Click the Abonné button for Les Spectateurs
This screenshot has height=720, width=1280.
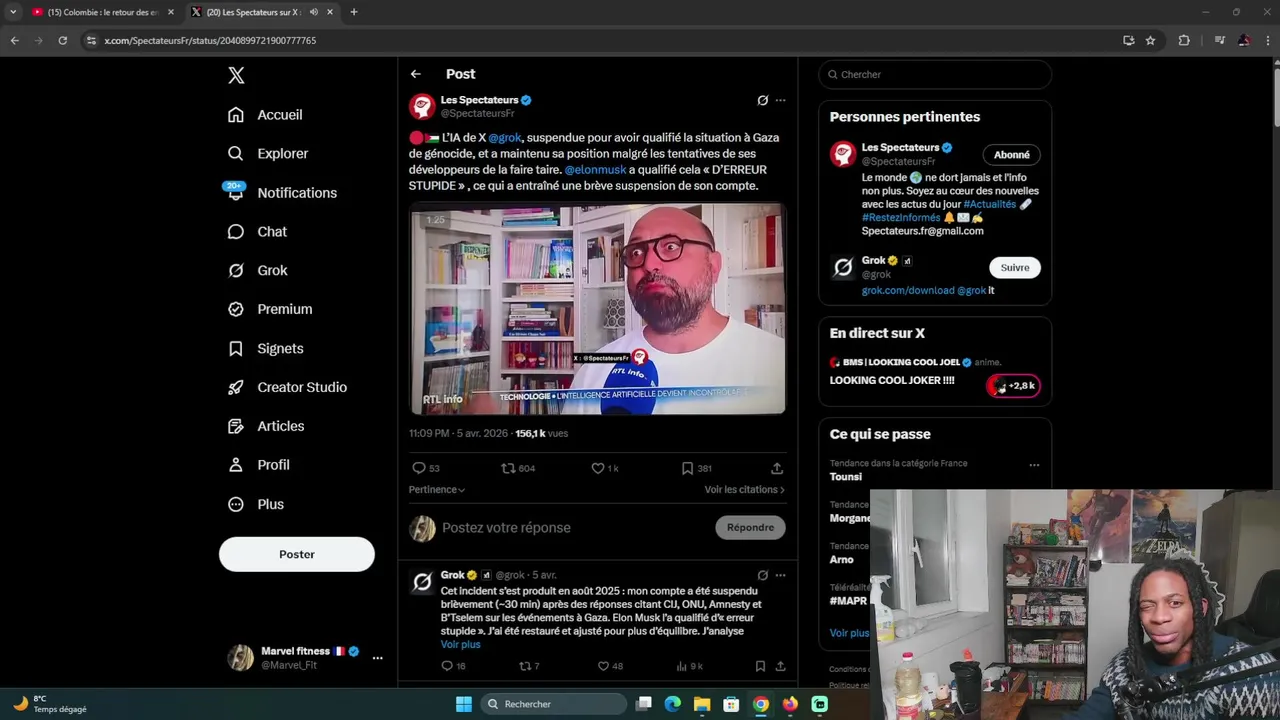coord(1012,155)
